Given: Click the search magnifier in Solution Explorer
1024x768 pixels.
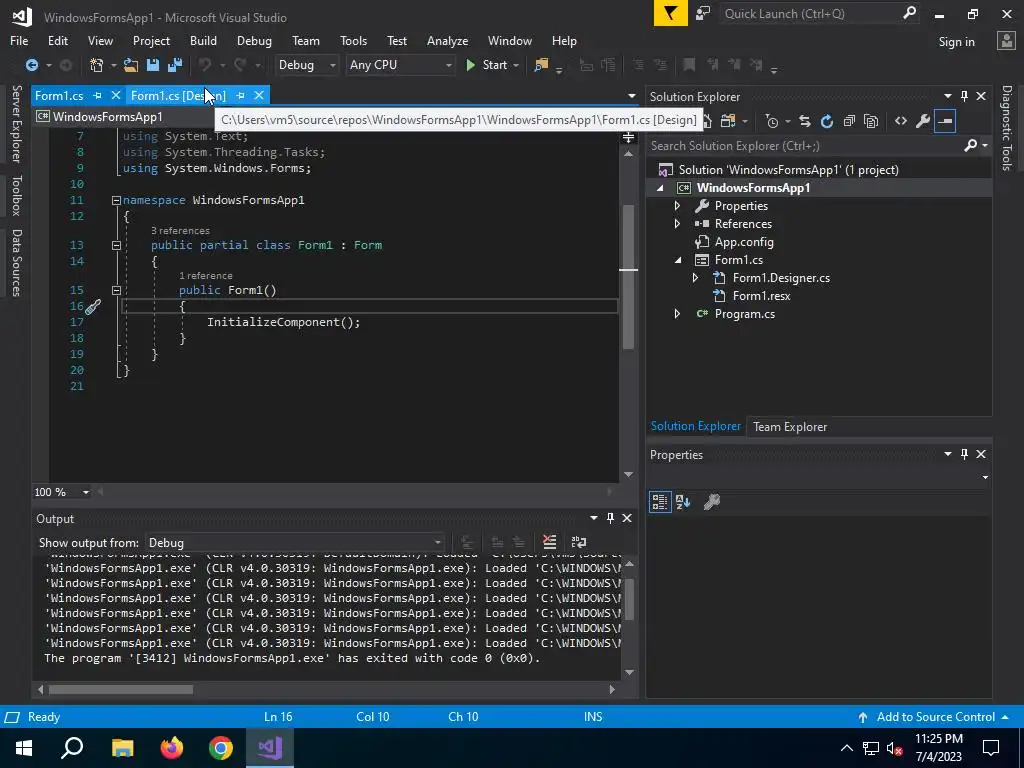Looking at the screenshot, I should [970, 145].
